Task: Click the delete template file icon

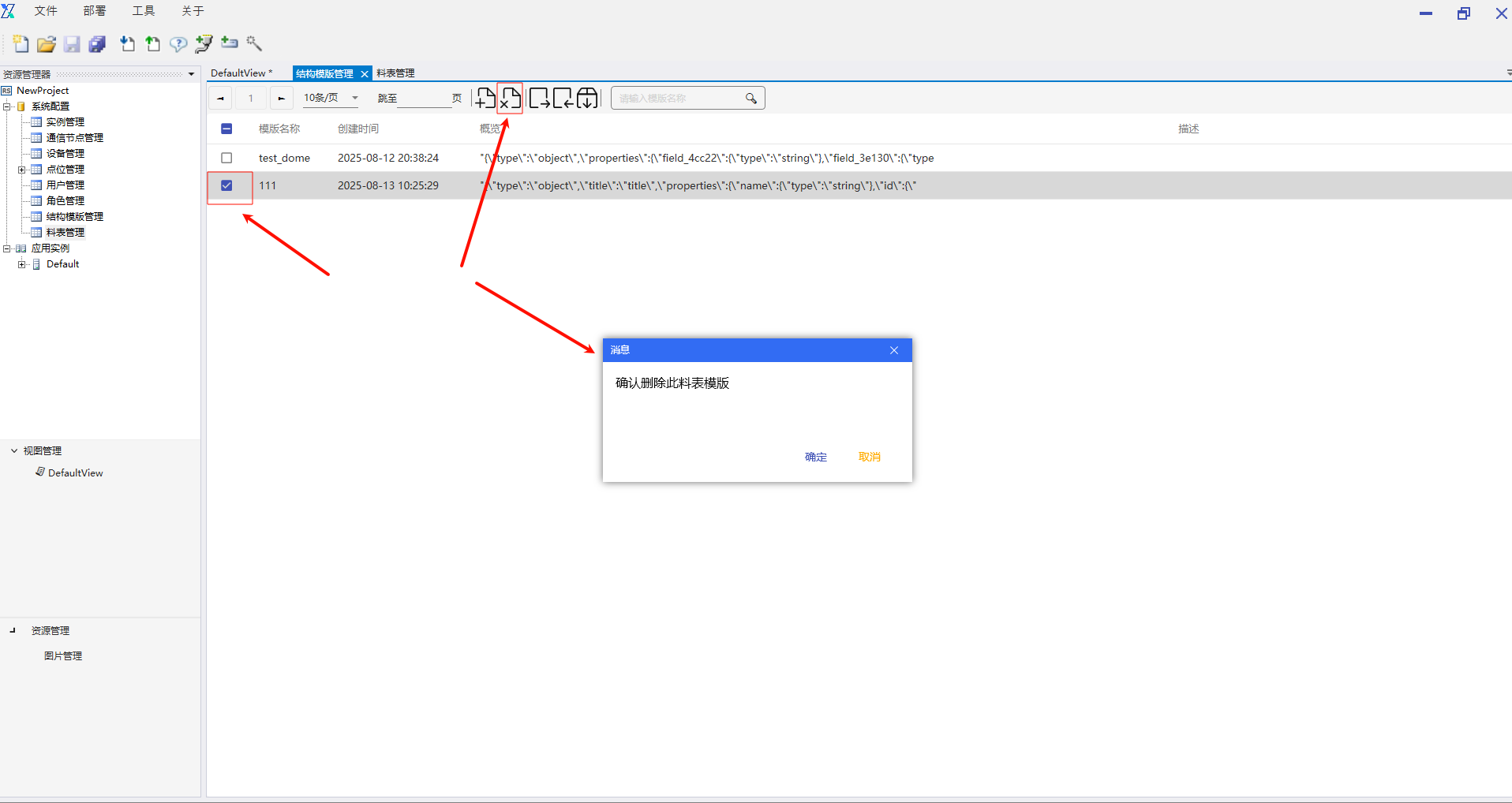Action: (x=511, y=99)
